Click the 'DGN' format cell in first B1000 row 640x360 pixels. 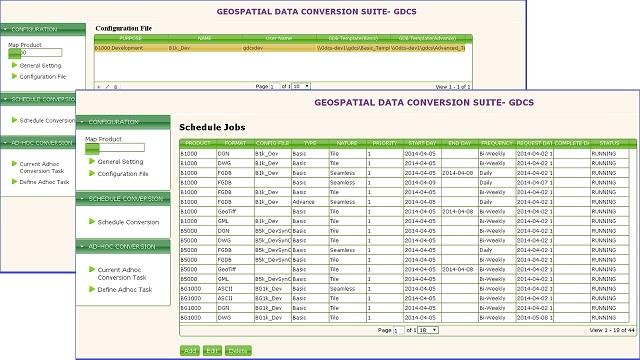coord(235,154)
